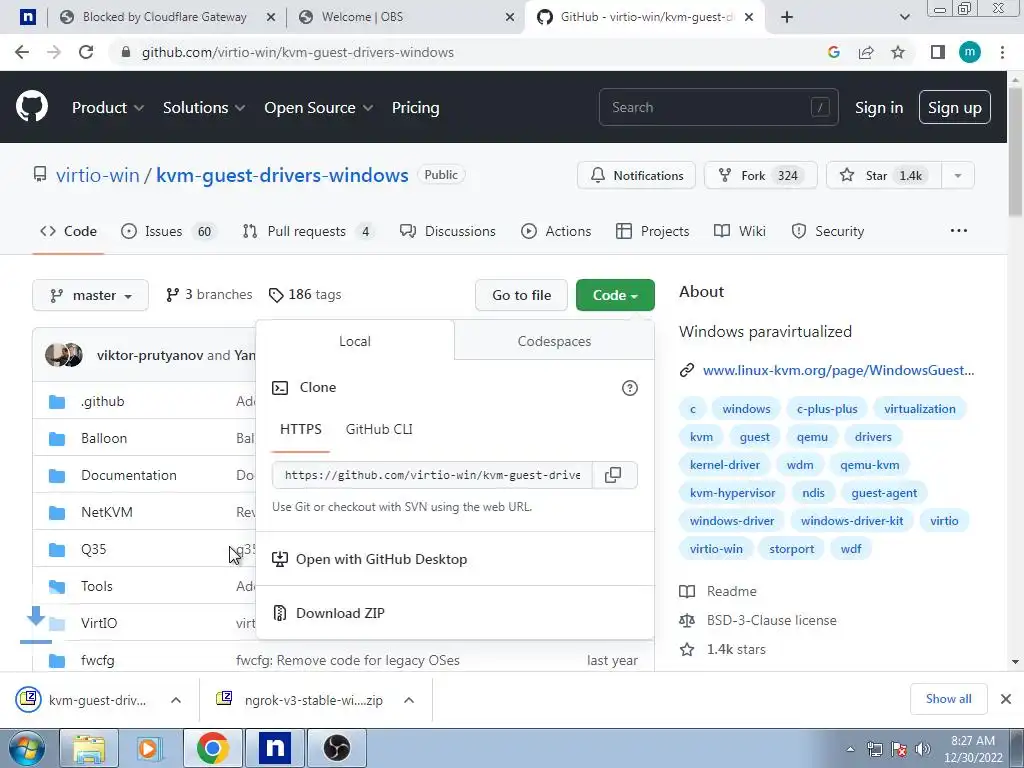Click the Balloon folder icon
Viewport: 1024px width, 768px height.
pyautogui.click(x=57, y=438)
